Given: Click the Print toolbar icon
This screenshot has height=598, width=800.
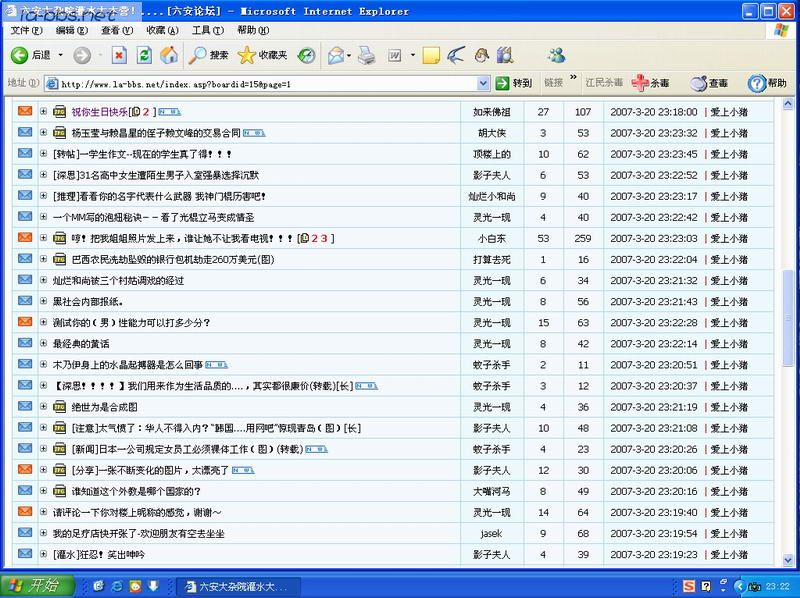Looking at the screenshot, I should (366, 55).
